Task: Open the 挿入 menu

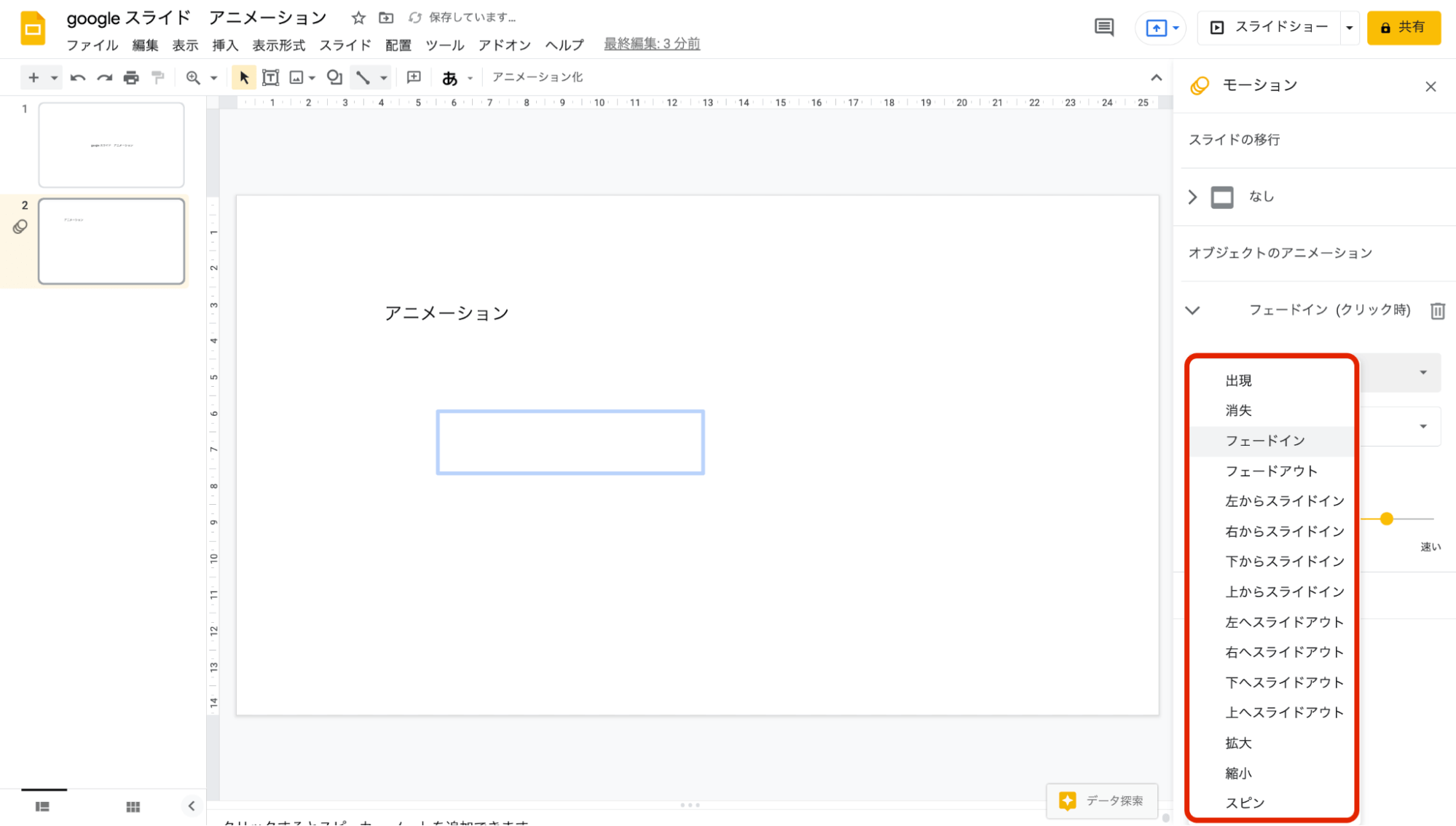Action: 225,45
